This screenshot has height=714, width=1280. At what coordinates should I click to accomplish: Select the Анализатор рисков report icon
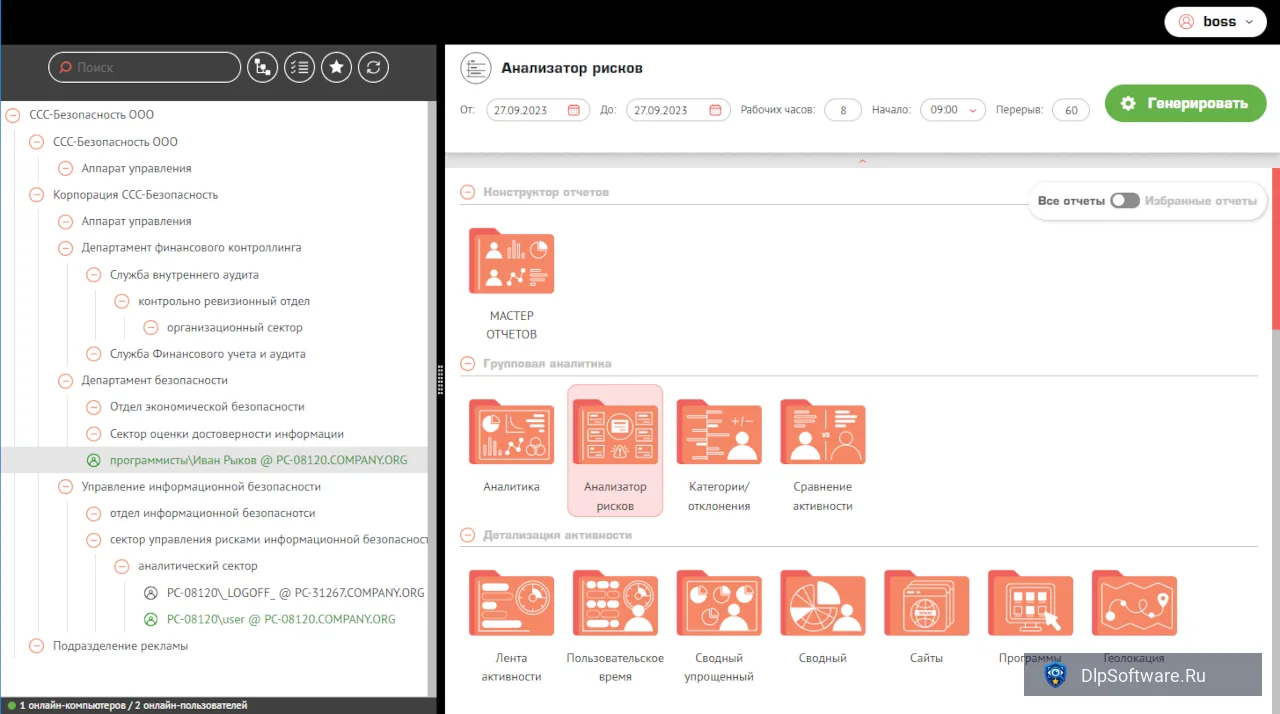[615, 432]
